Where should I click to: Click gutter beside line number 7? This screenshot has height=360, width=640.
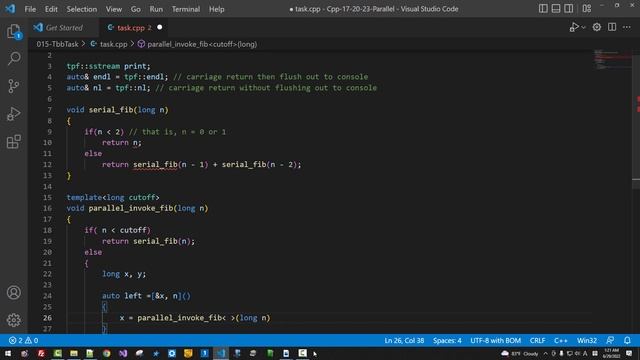[x=49, y=110]
